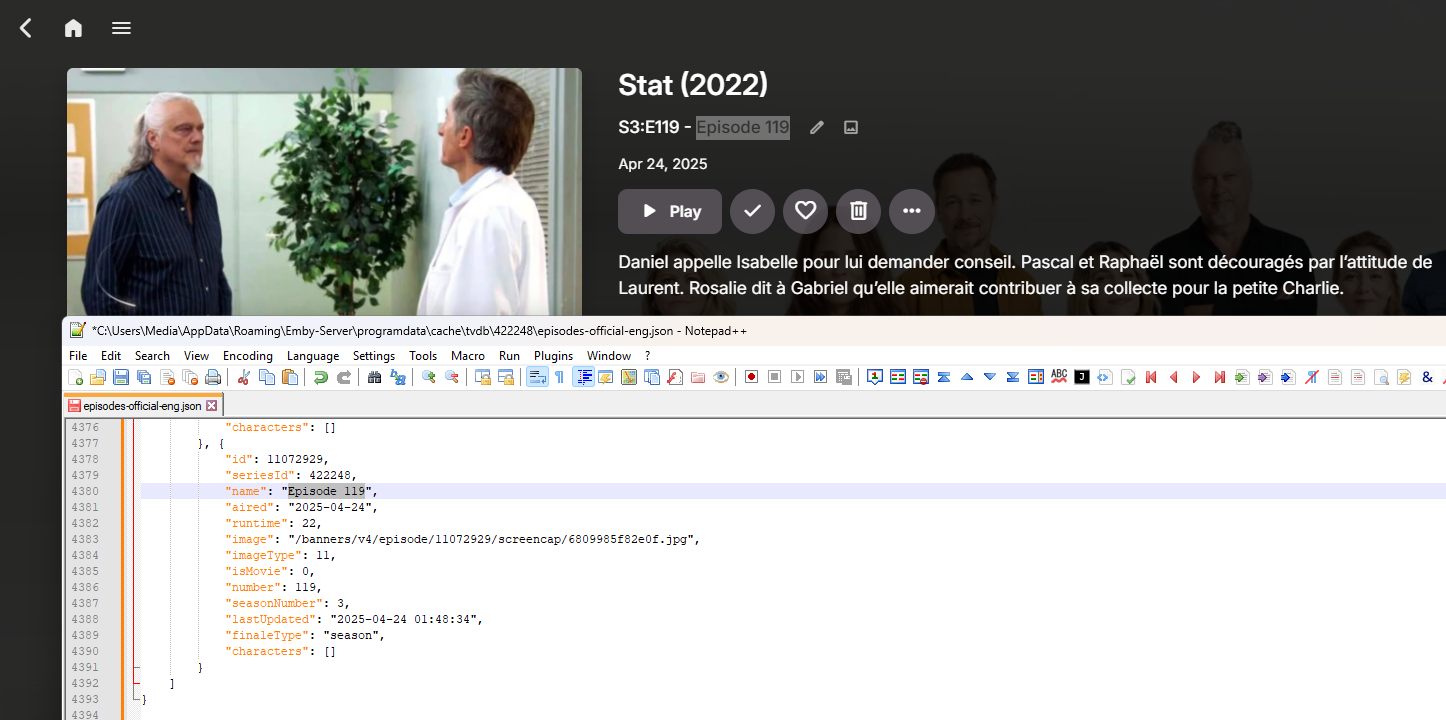Start macro recording with red dot icon
The image size is (1446, 720).
[x=749, y=377]
